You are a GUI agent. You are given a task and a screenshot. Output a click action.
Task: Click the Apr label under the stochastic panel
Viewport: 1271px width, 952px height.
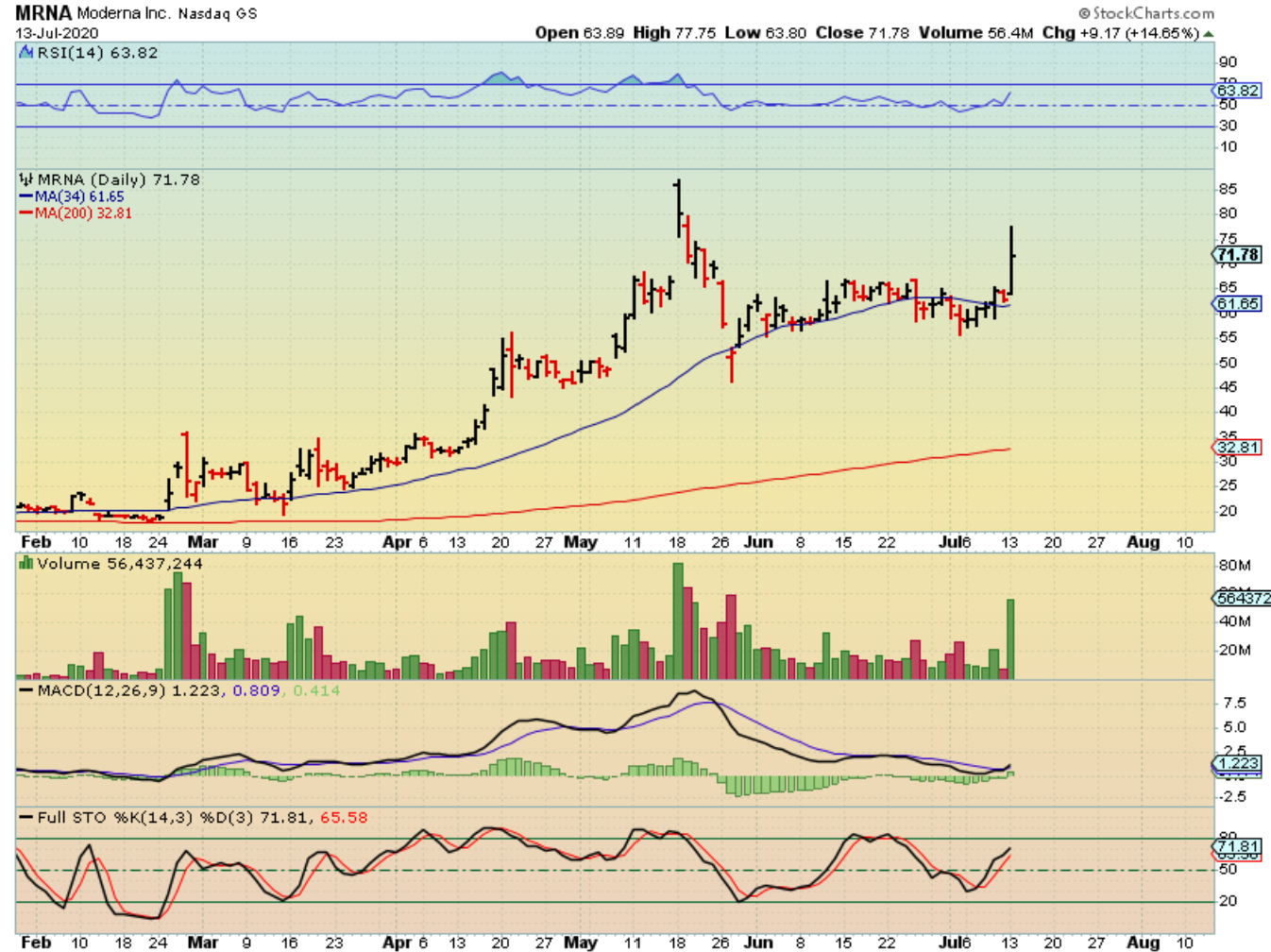pyautogui.click(x=398, y=943)
